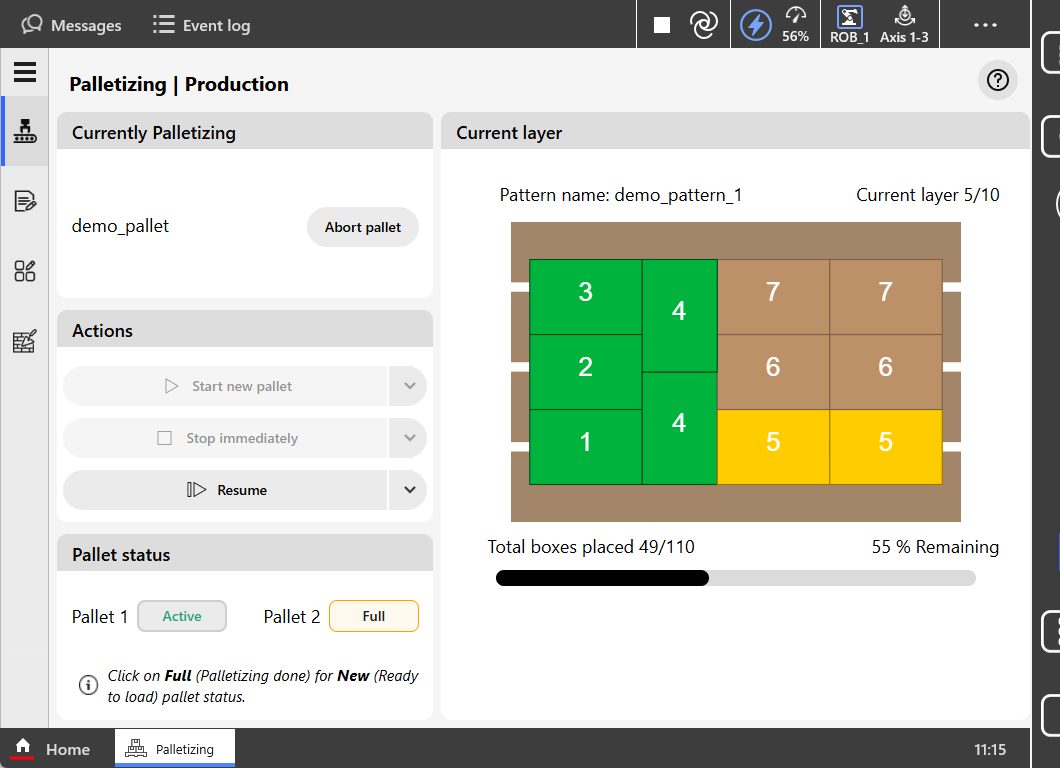This screenshot has height=768, width=1060.
Task: Expand the Stop immediately dropdown
Action: coord(408,438)
